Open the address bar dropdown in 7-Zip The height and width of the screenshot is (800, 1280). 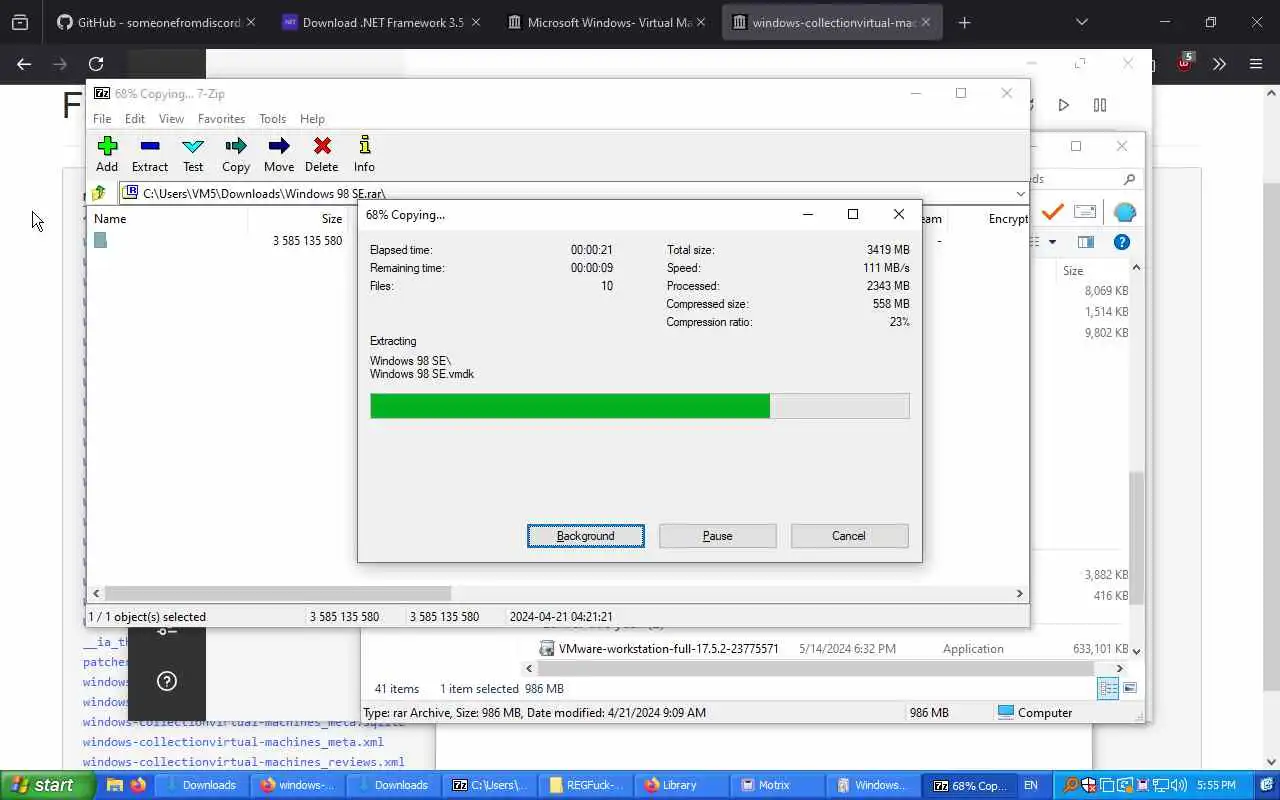click(1020, 194)
